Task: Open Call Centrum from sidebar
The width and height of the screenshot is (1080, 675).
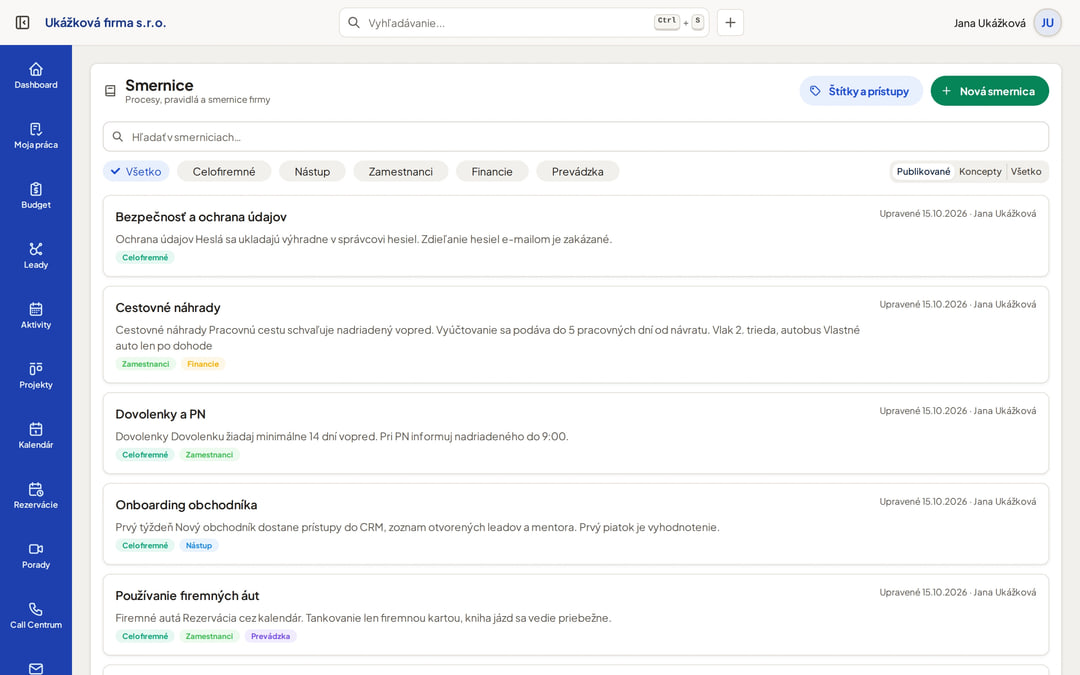Action: (x=36, y=615)
